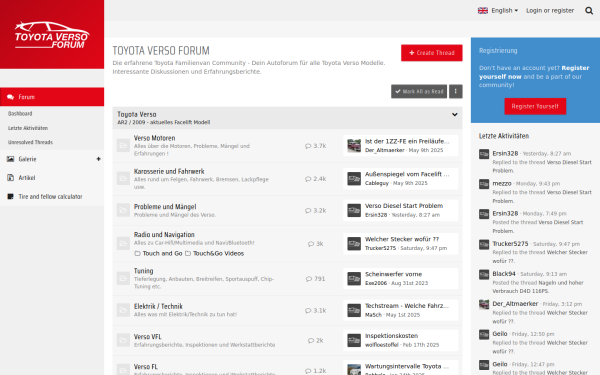Click mezzo's avatar in Letzte Aktivitäten
The width and height of the screenshot is (600, 375).
(x=484, y=184)
